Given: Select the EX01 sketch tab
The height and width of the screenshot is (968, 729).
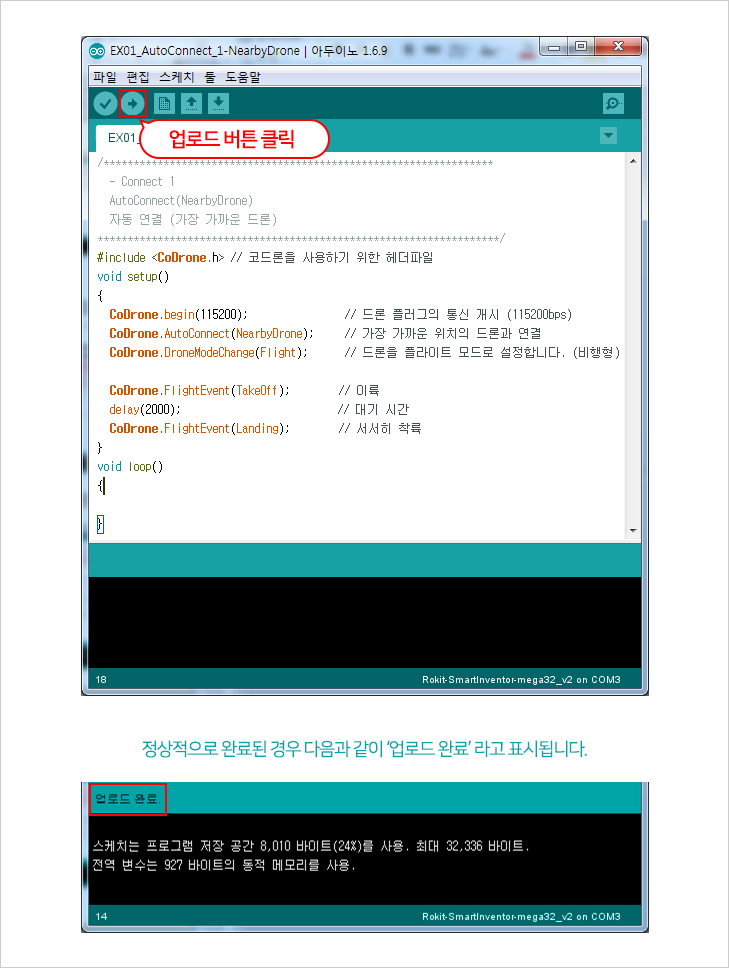Looking at the screenshot, I should pos(118,137).
